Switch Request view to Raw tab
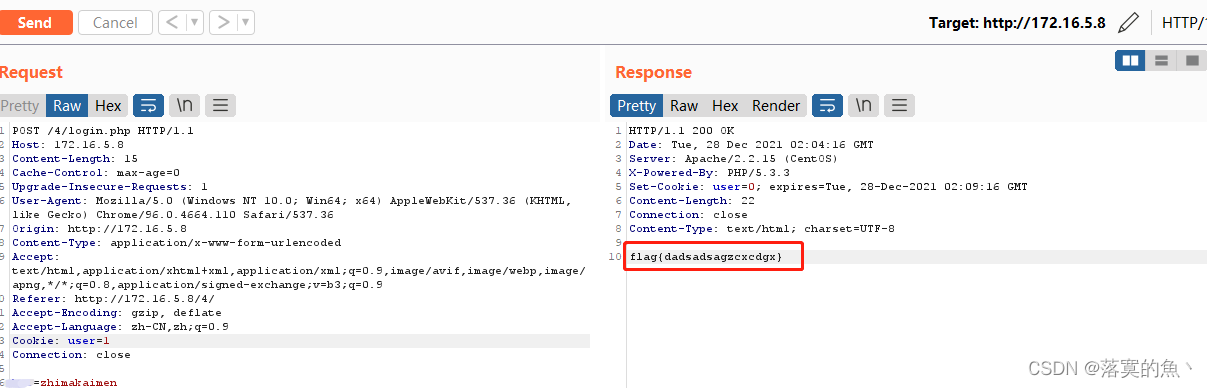Image resolution: width=1207 pixels, height=388 pixels. [x=67, y=105]
